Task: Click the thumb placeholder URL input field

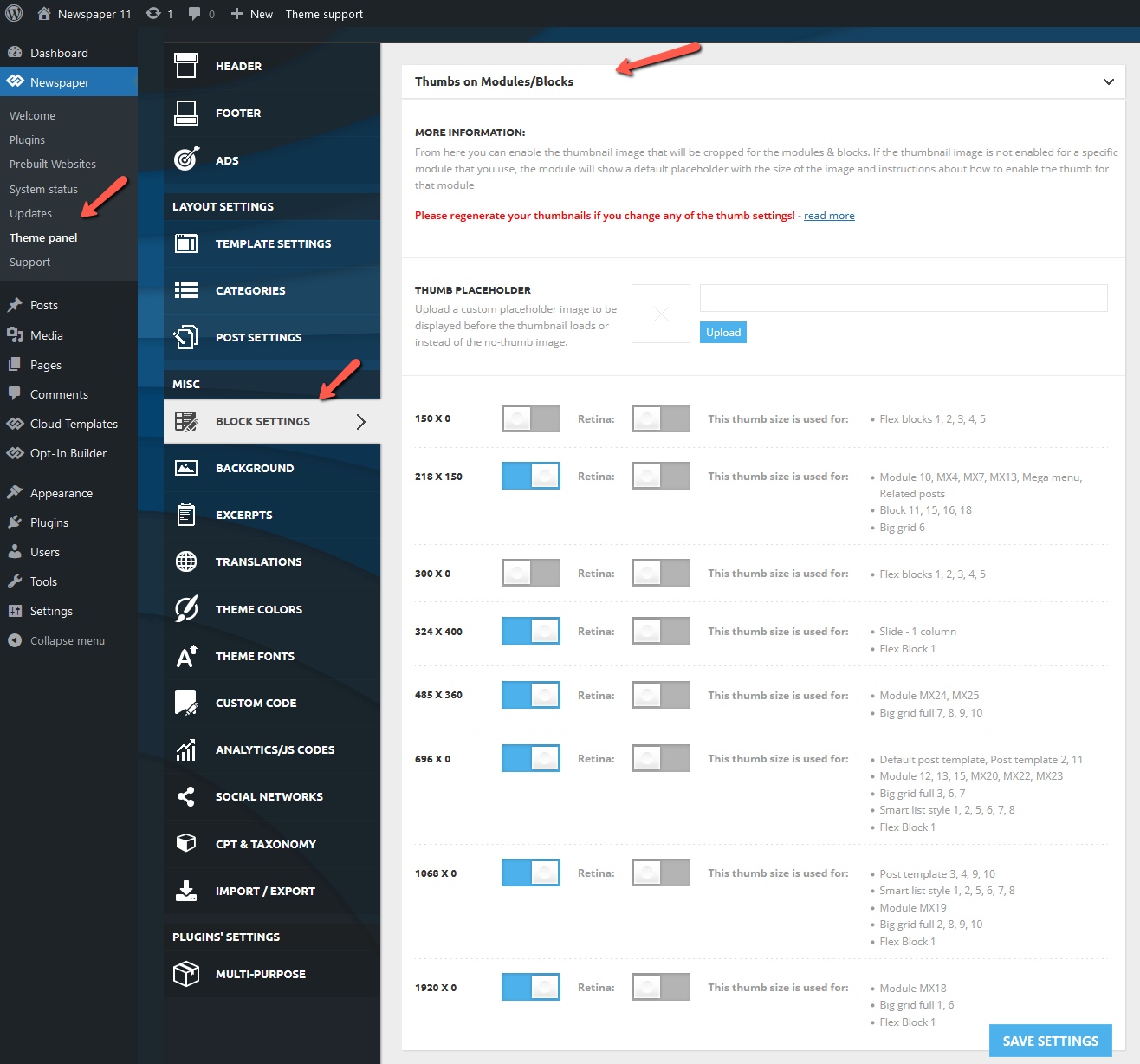Action: (x=904, y=298)
